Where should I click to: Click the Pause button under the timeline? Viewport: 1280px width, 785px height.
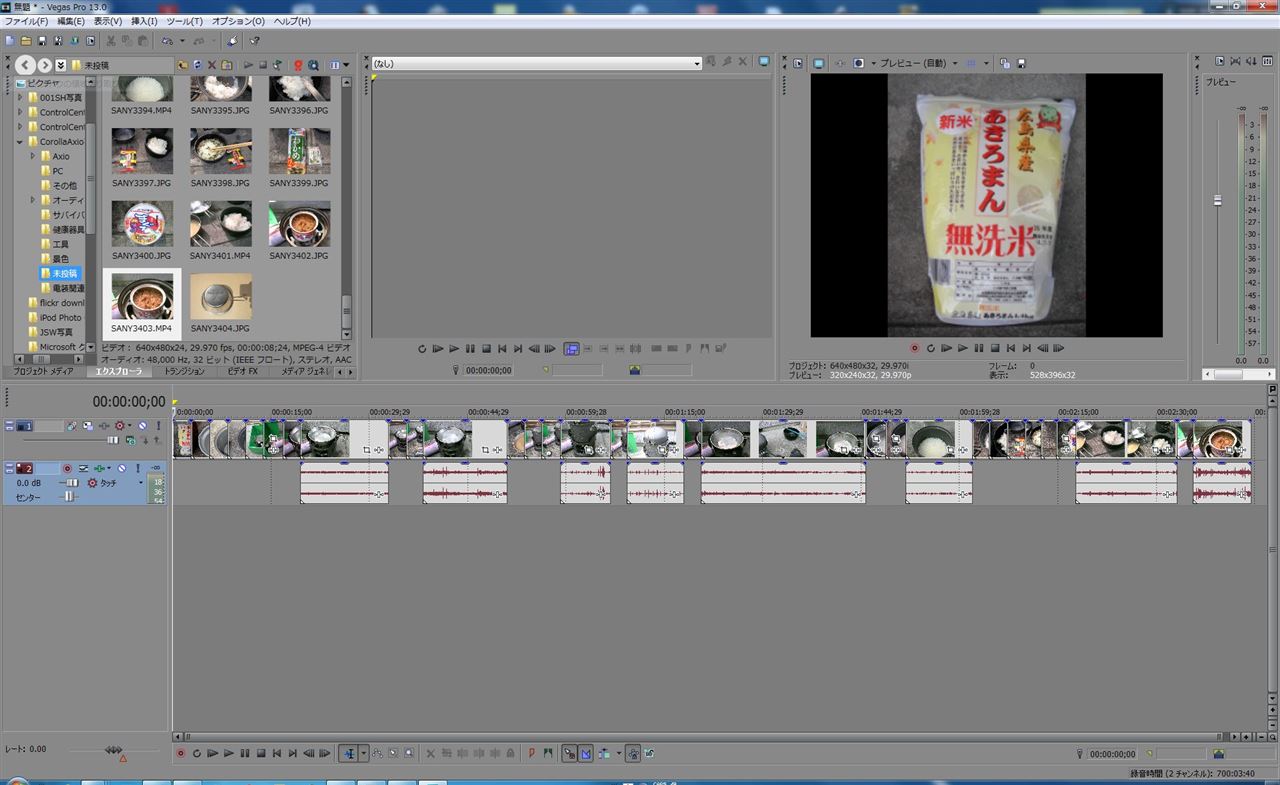(x=245, y=753)
